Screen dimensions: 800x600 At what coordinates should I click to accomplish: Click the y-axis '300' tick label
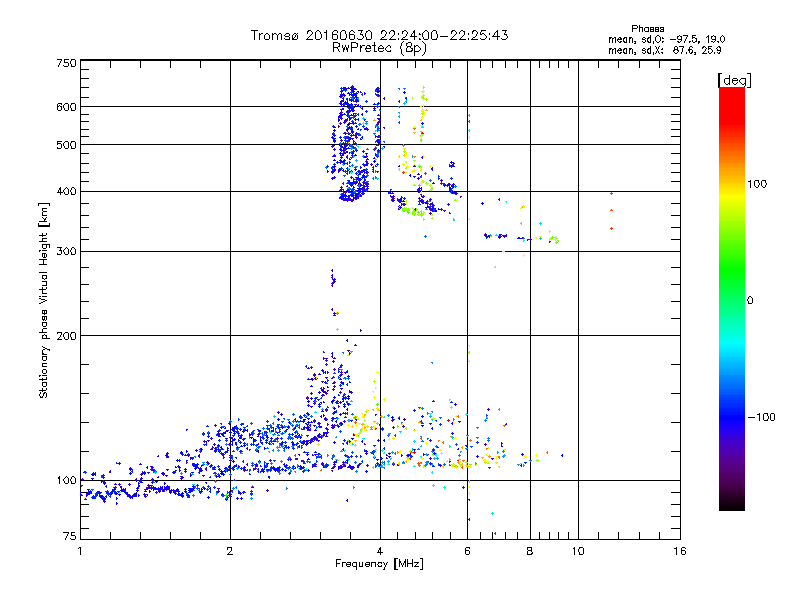(x=66, y=252)
